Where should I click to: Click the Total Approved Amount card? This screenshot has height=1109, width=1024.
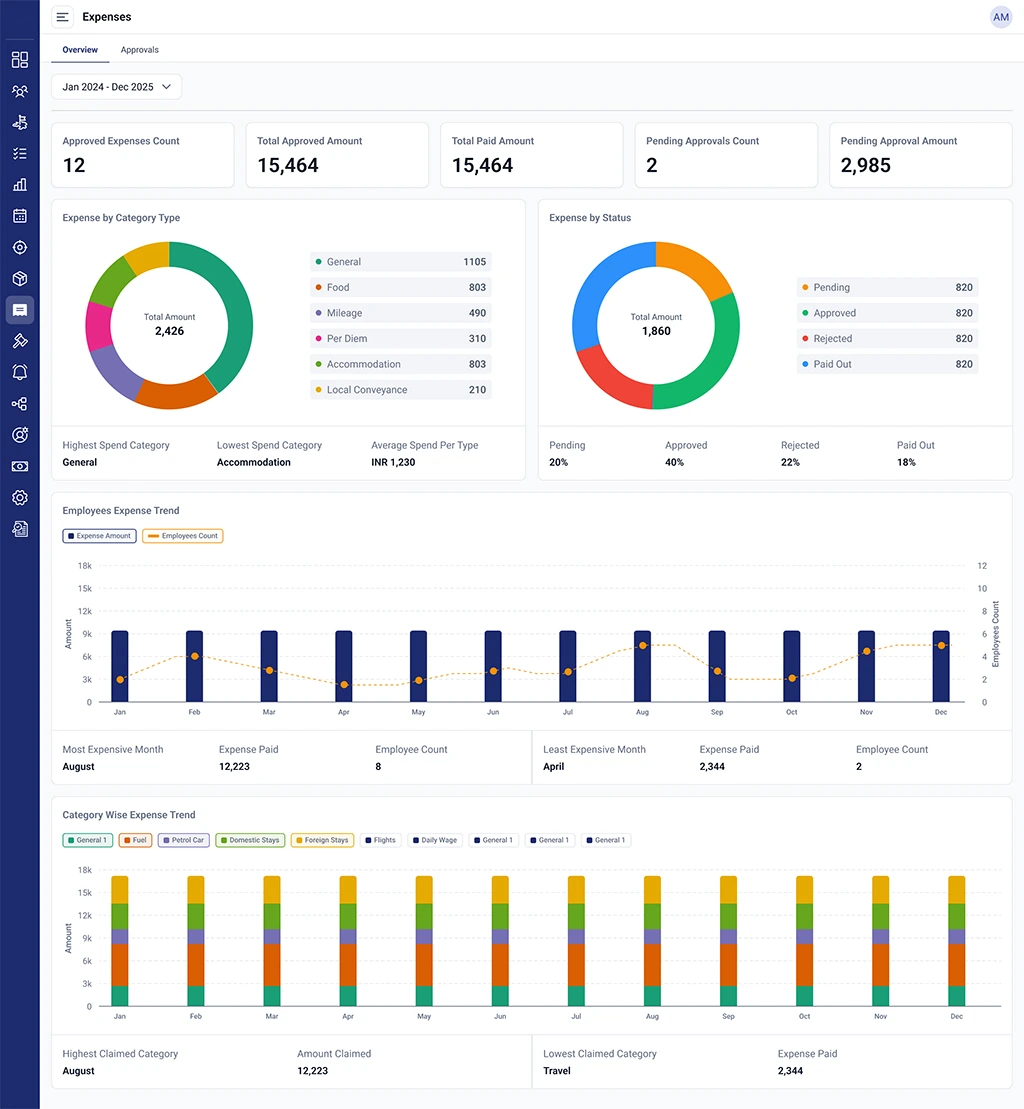pos(337,155)
